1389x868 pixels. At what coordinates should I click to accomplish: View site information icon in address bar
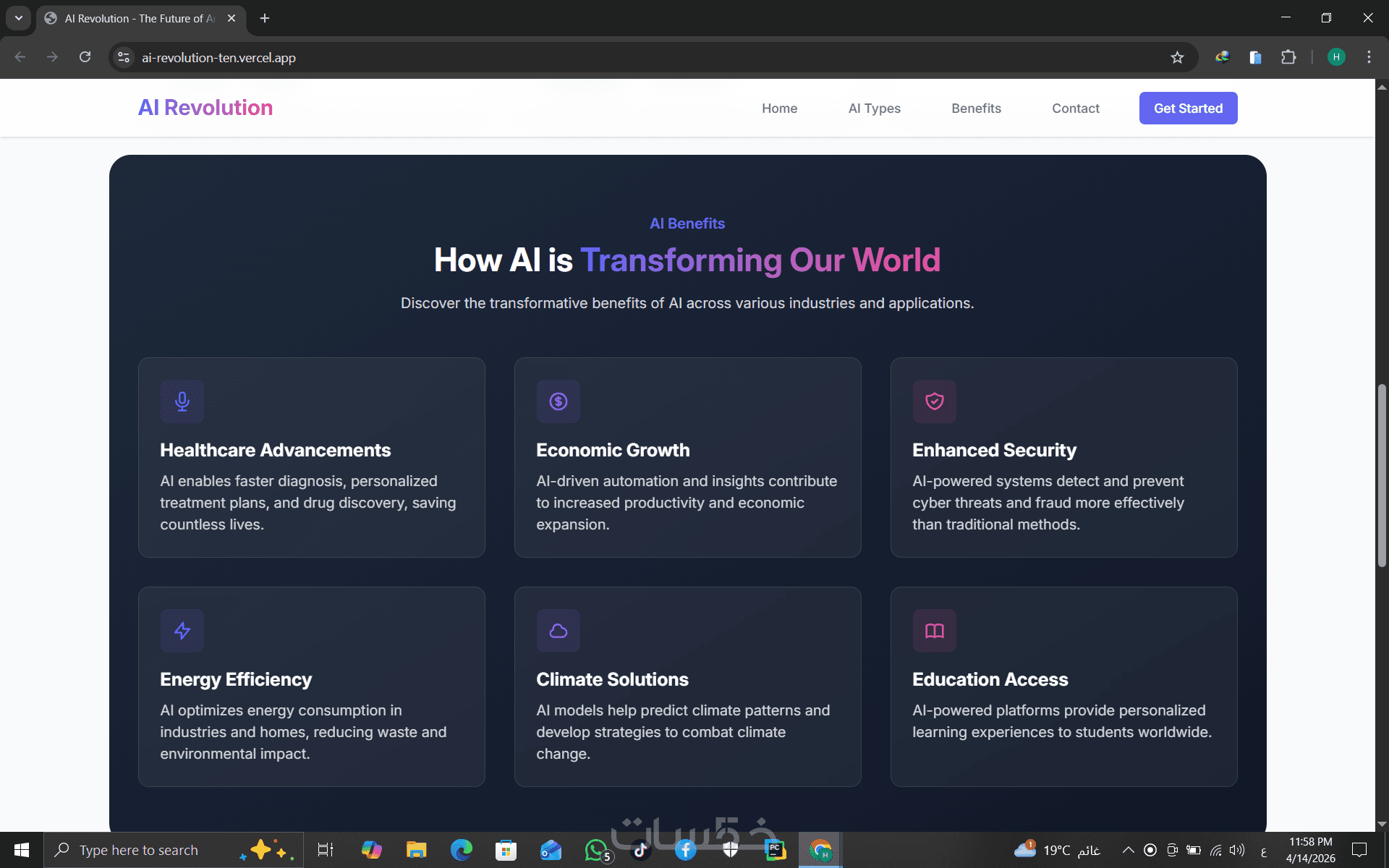click(124, 58)
